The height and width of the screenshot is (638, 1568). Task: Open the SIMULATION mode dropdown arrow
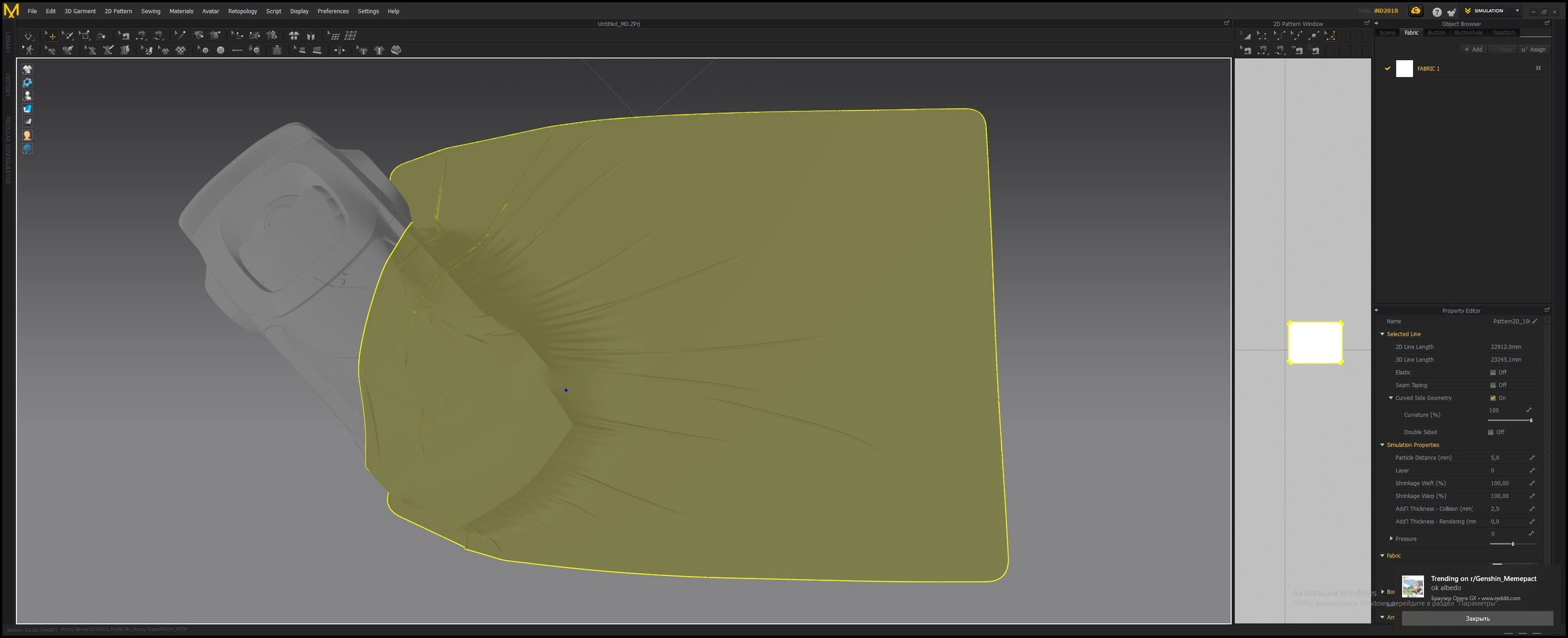[x=1517, y=11]
